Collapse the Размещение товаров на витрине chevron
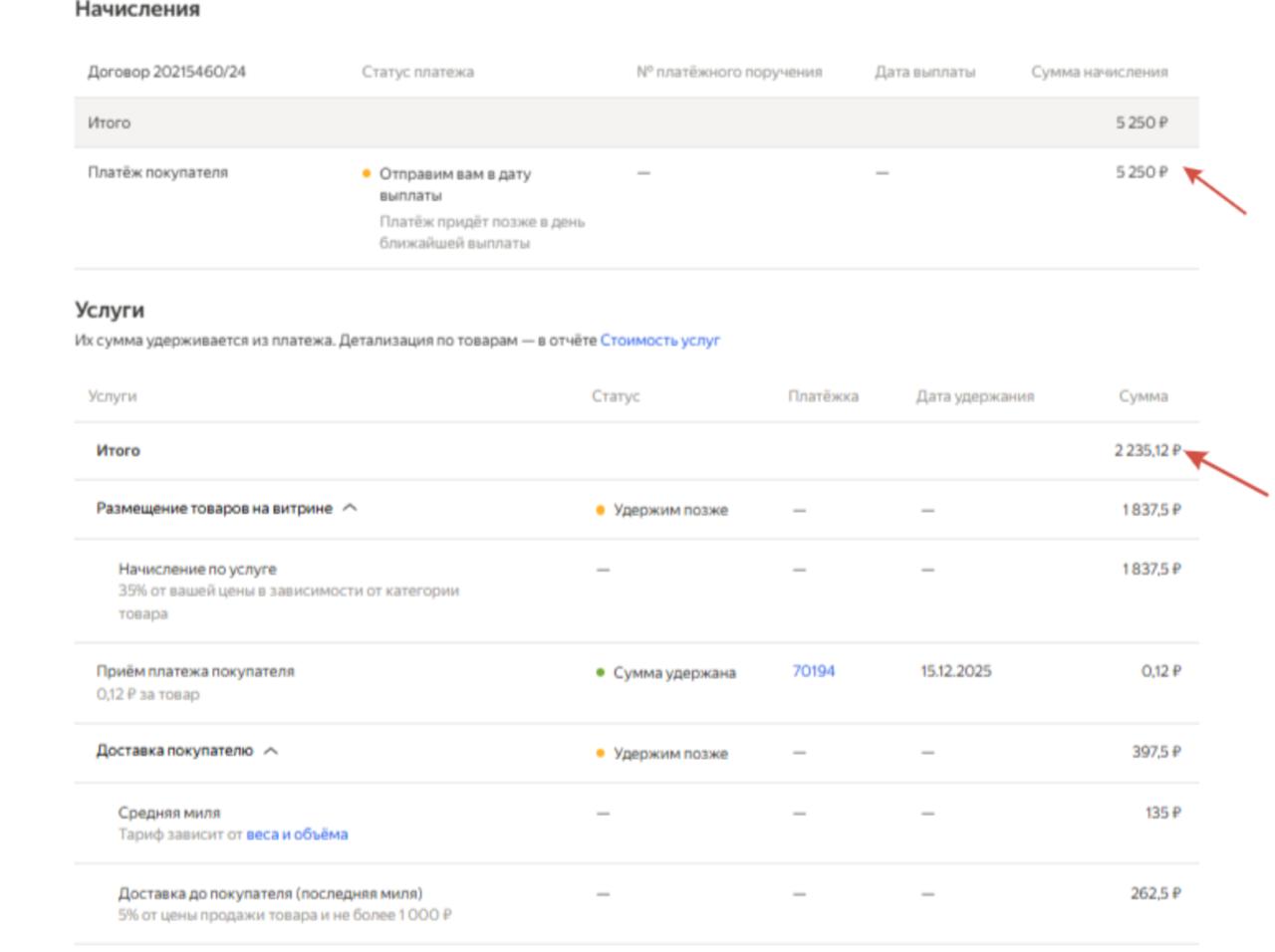Viewport: 1275px width, 952px height. coord(350,508)
